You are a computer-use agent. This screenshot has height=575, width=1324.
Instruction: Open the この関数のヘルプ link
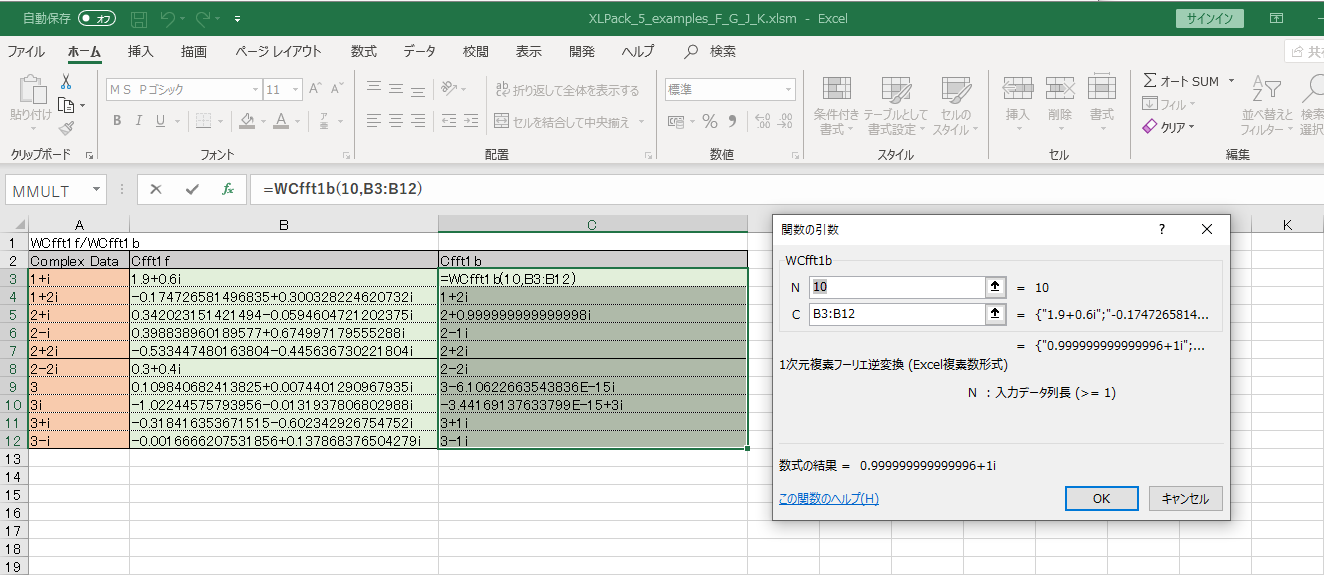pyautogui.click(x=828, y=498)
